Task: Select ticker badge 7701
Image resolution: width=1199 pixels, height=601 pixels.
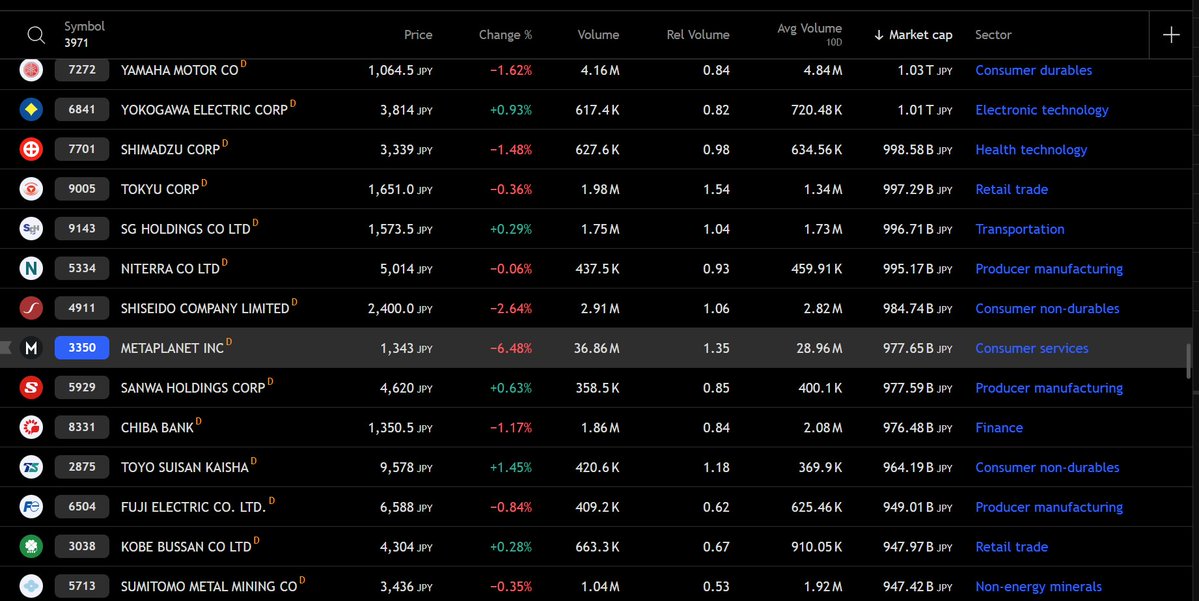Action: click(x=82, y=149)
